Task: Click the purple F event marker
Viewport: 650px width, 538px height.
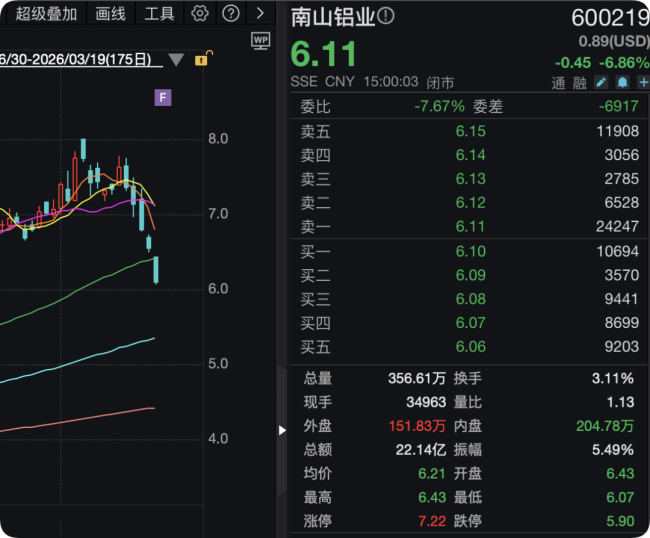Action: click(163, 98)
